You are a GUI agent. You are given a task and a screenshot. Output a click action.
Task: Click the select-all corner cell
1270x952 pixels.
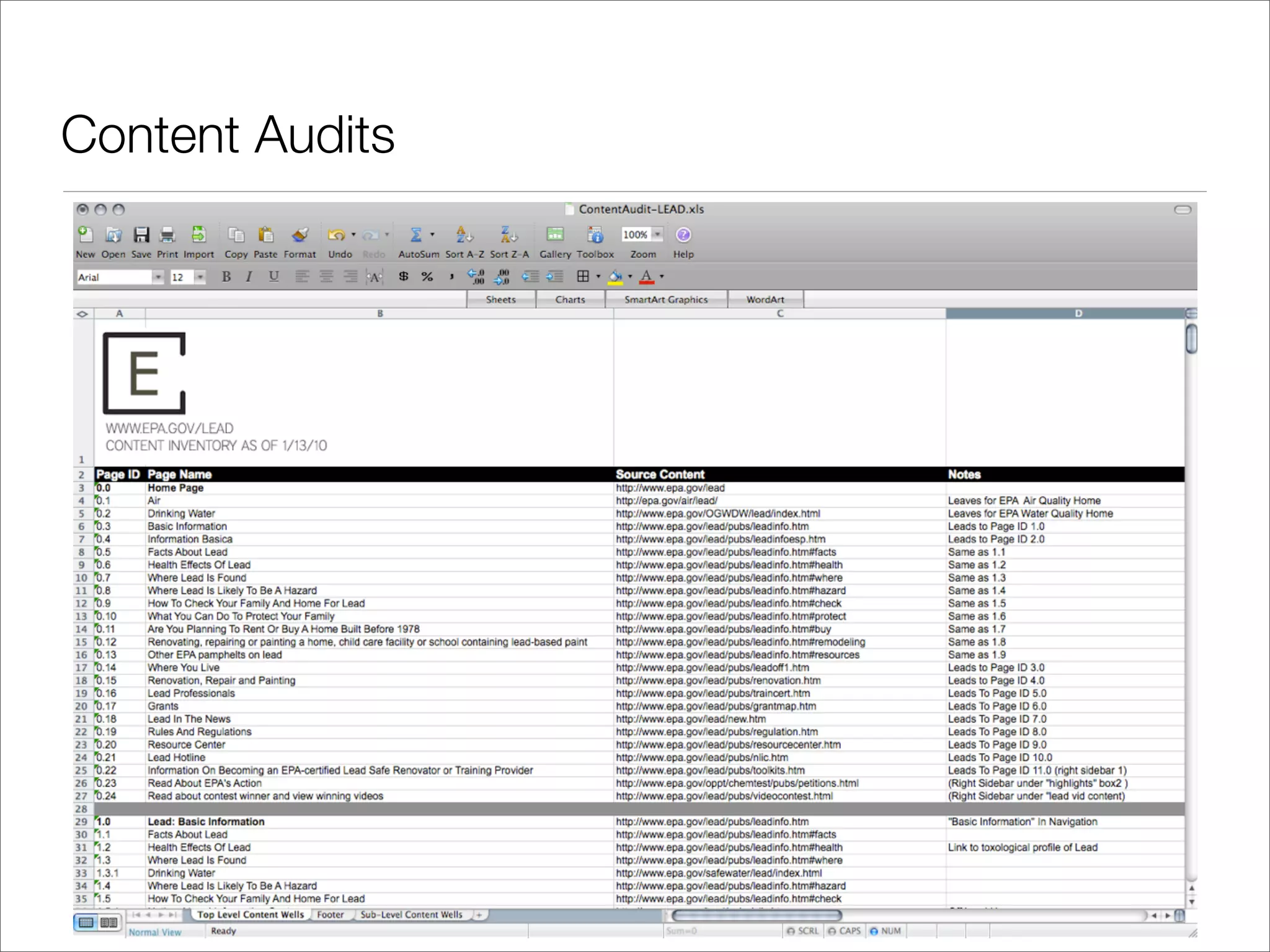pos(83,314)
